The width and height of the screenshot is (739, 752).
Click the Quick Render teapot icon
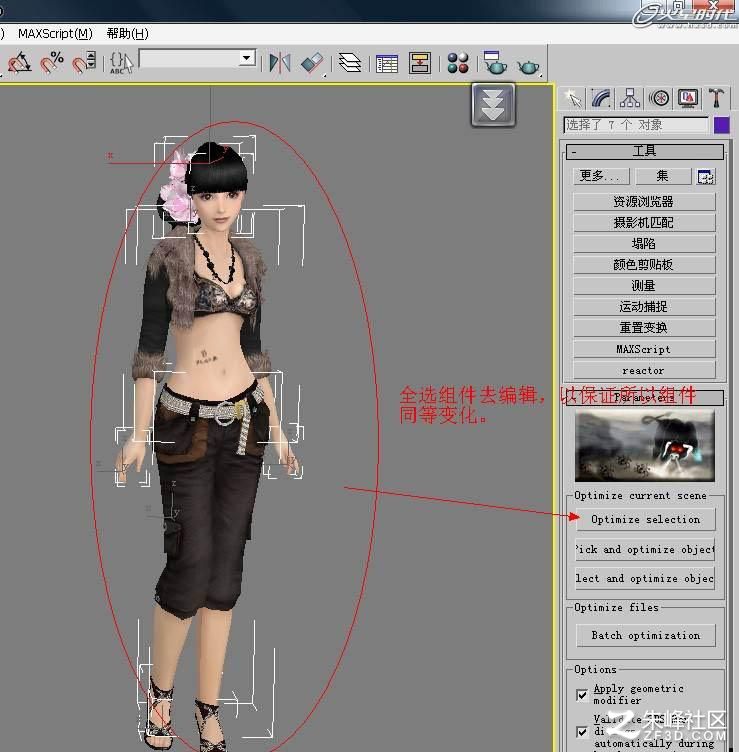click(528, 65)
